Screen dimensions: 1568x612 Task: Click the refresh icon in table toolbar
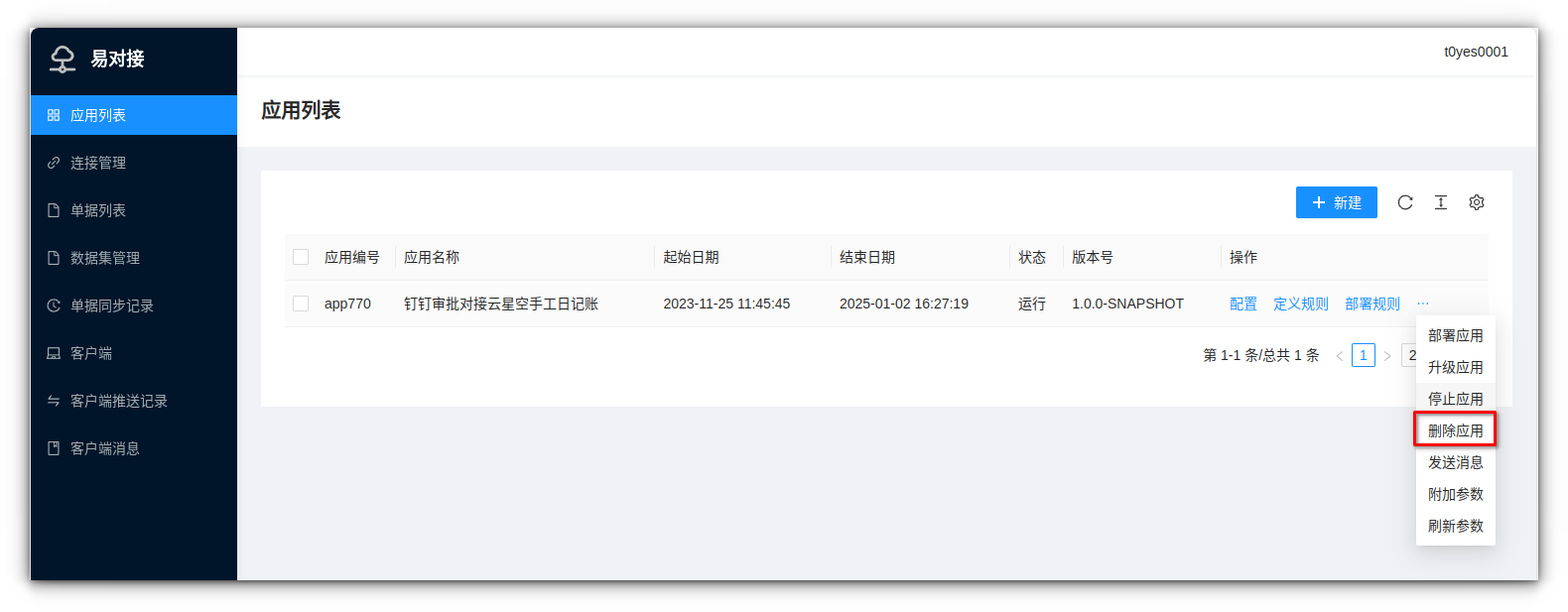tap(1405, 202)
